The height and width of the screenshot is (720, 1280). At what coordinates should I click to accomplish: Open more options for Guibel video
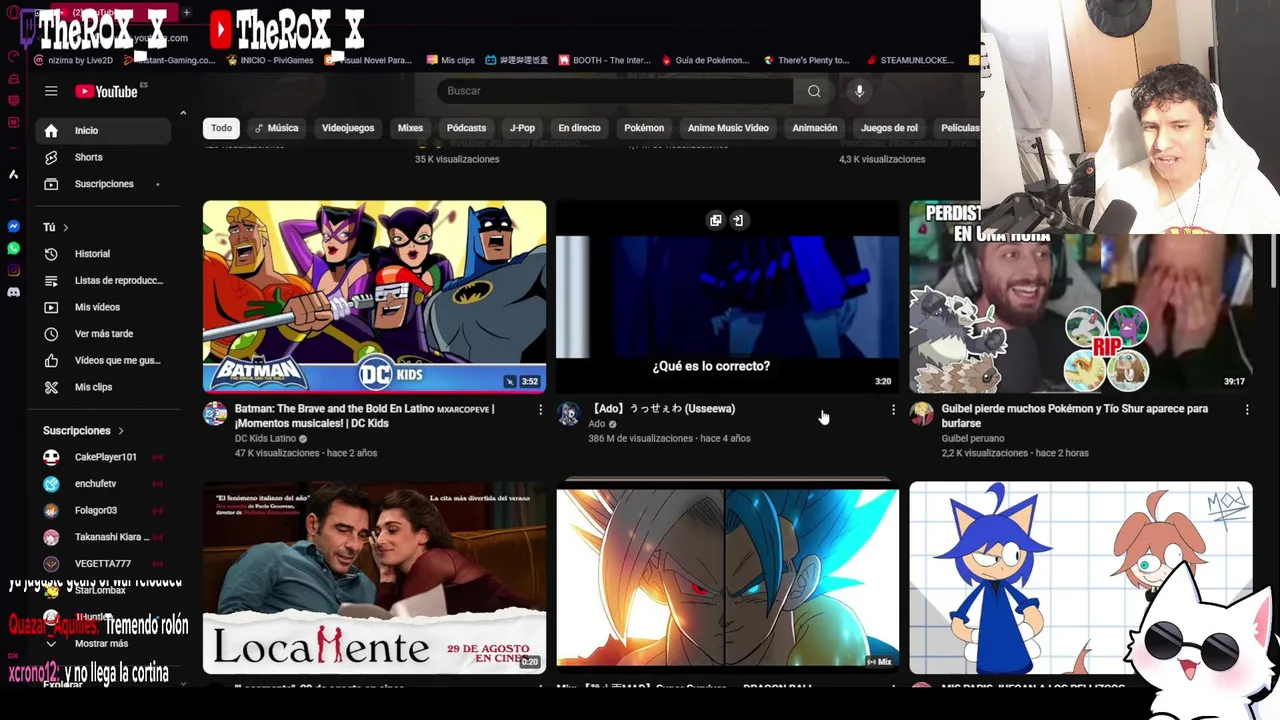(1247, 410)
